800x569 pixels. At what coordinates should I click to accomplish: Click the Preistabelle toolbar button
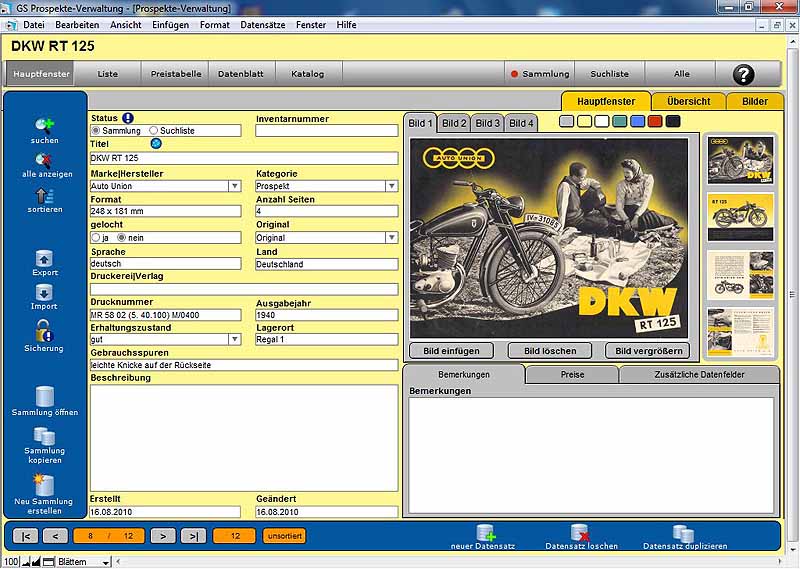click(176, 74)
